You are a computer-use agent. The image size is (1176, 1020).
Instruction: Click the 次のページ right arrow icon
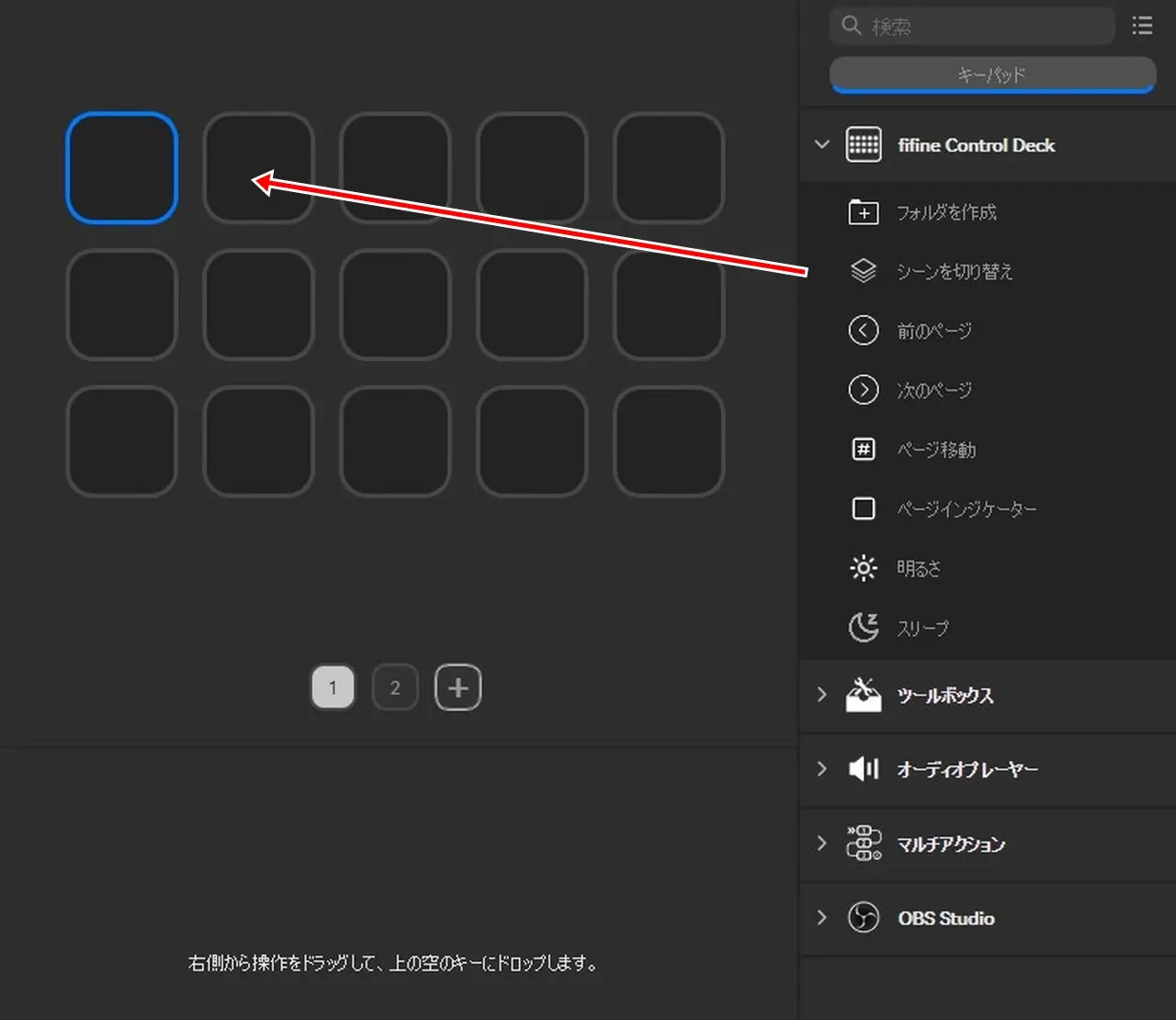863,390
